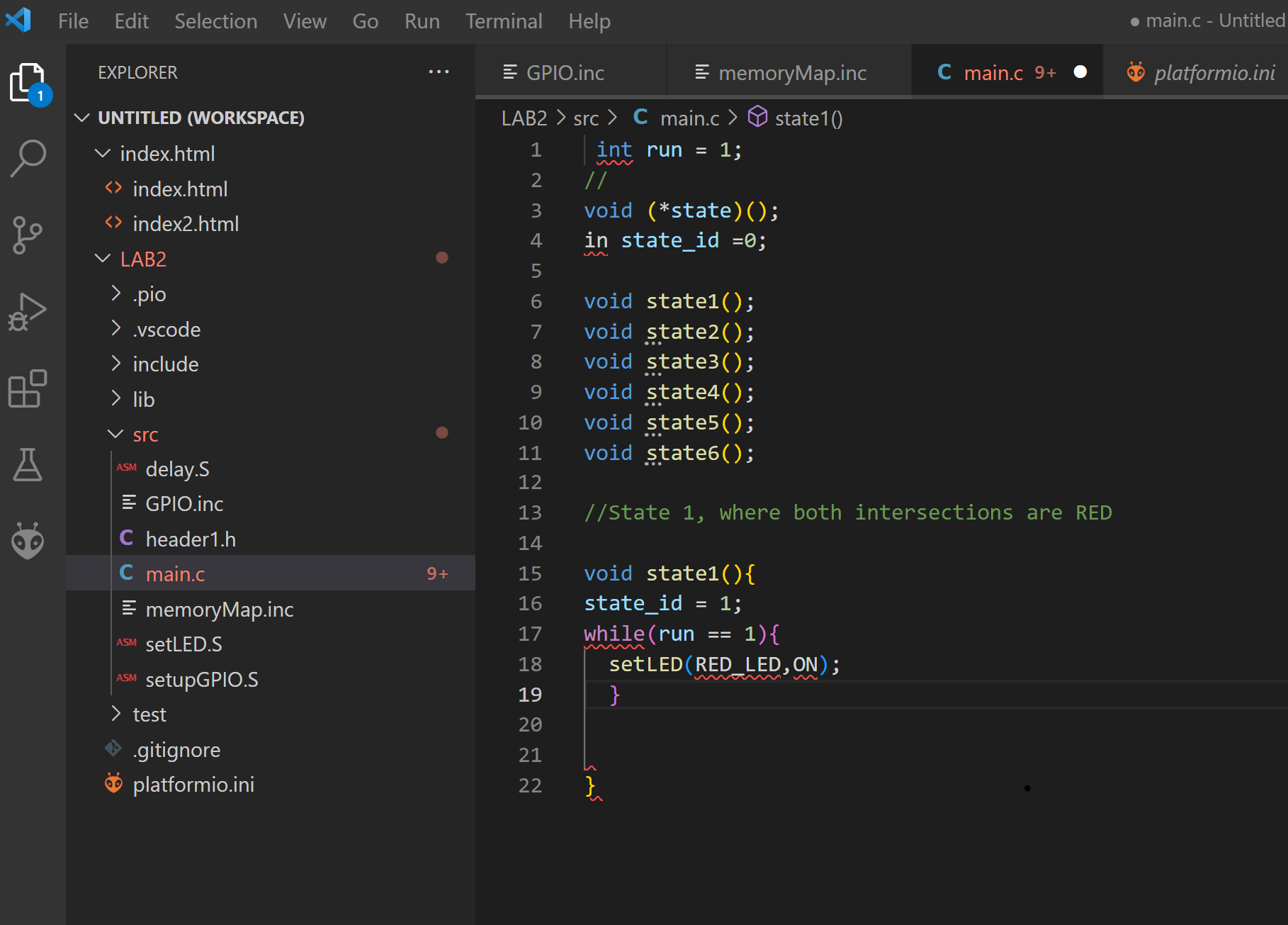1288x925 pixels.
Task: Open the Testing flask icon
Action: point(28,465)
